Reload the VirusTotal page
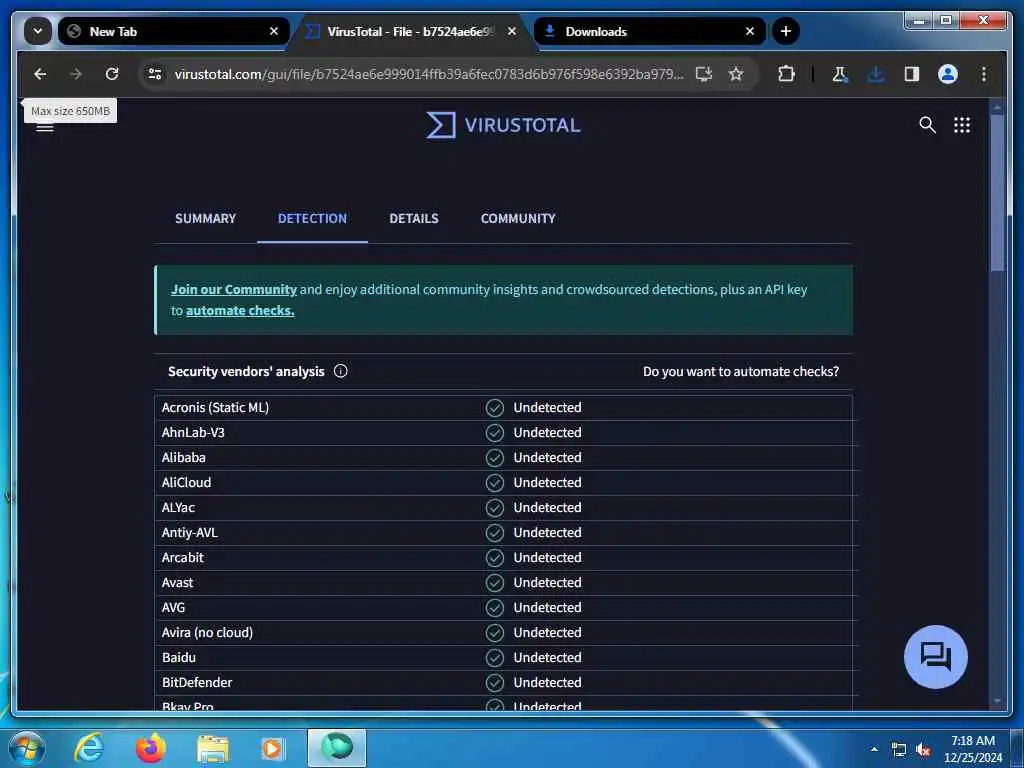 tap(112, 74)
